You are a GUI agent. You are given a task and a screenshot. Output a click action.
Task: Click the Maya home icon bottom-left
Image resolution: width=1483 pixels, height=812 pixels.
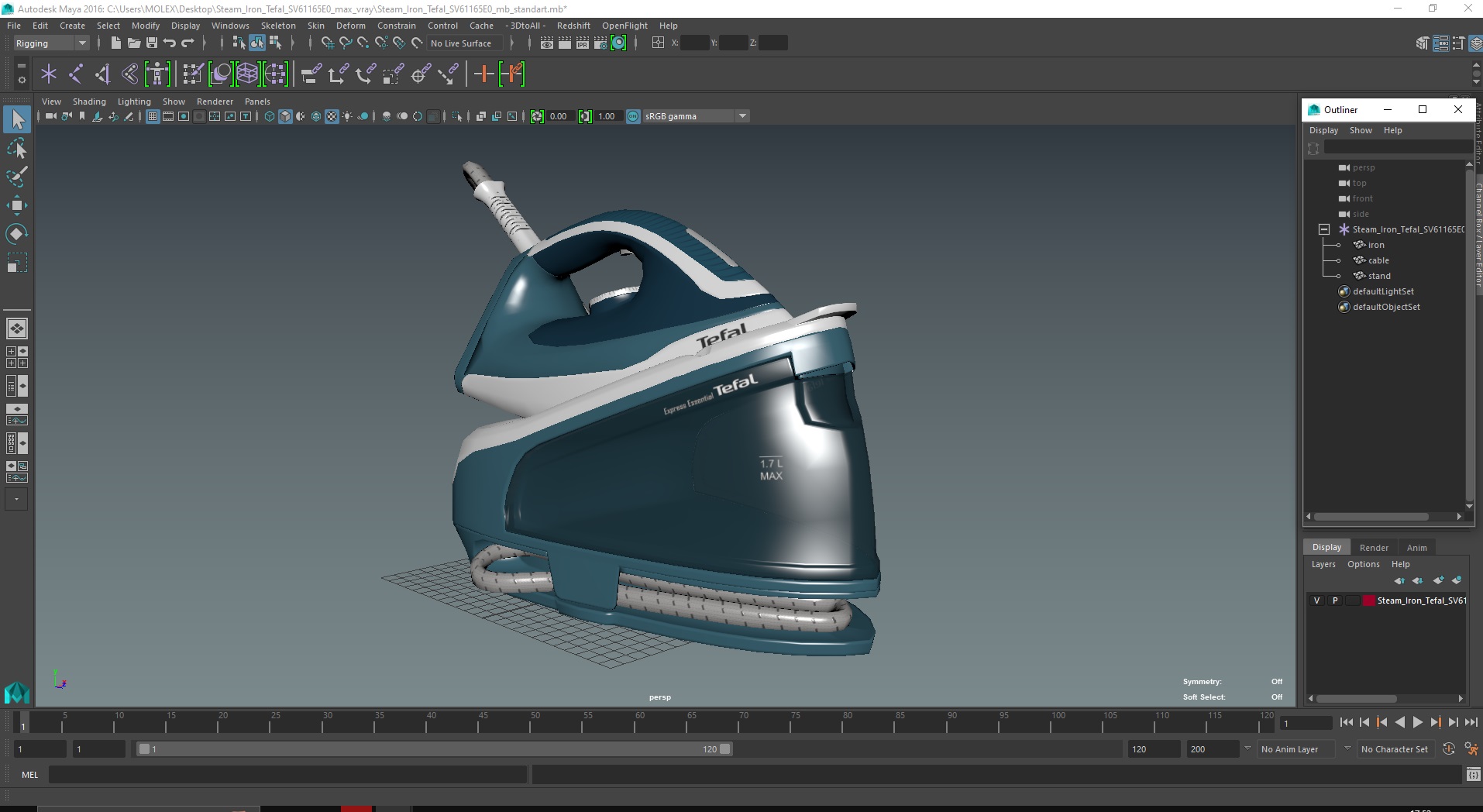tap(17, 692)
